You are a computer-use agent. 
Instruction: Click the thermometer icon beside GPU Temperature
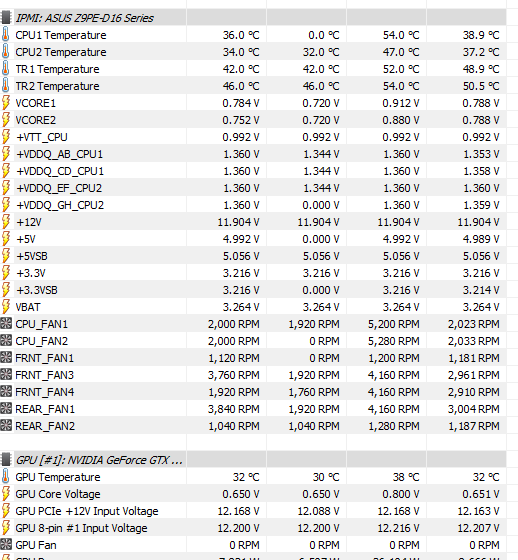pos(5,477)
